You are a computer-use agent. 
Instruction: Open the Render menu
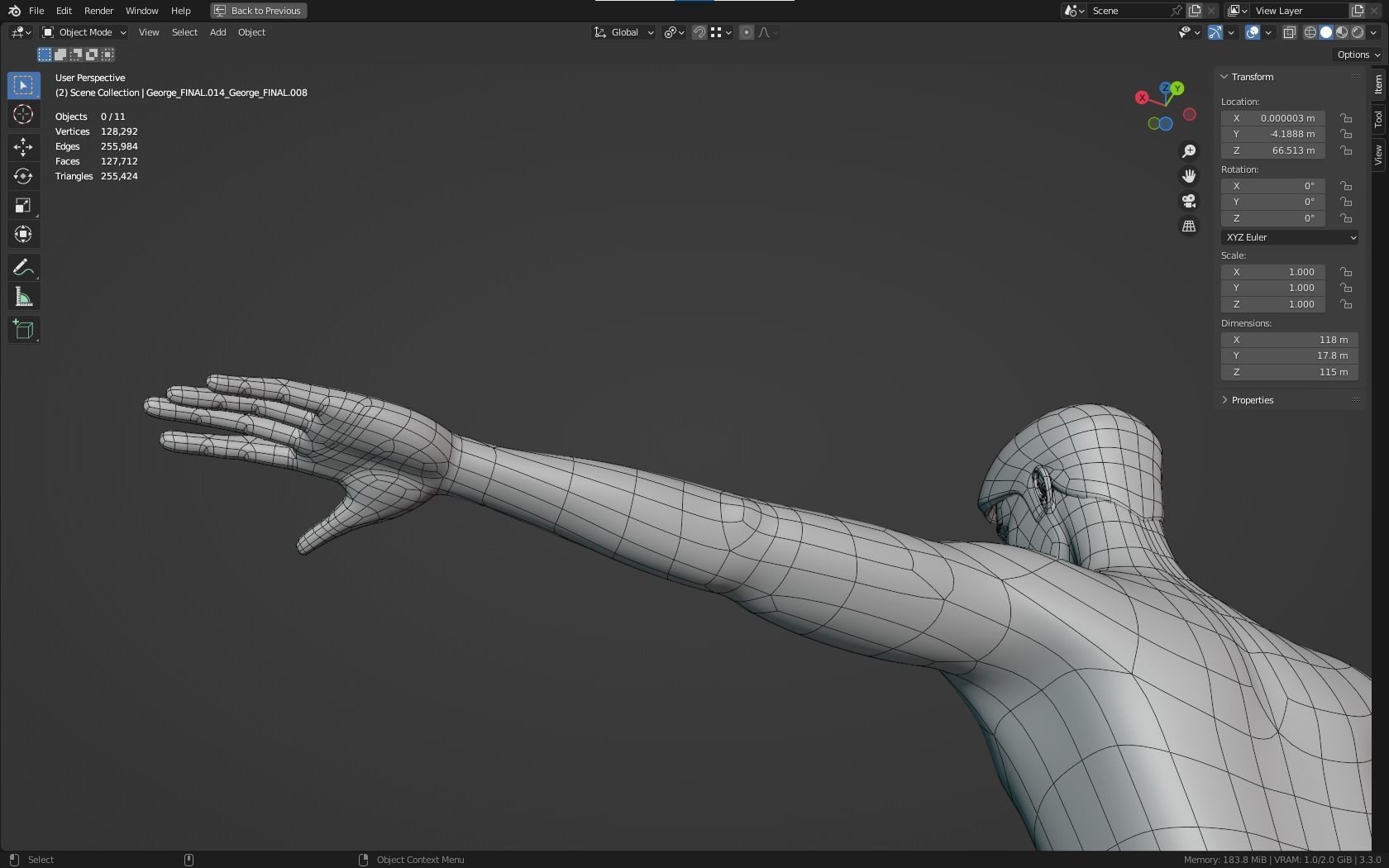[x=98, y=11]
